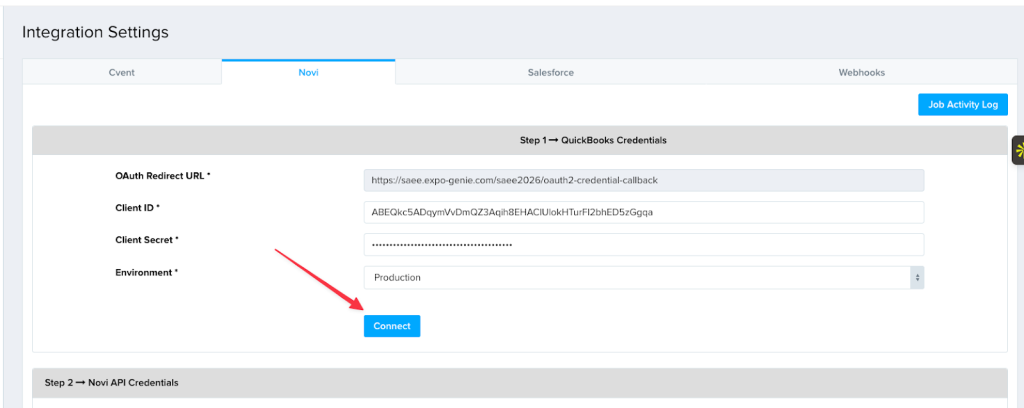Image resolution: width=1024 pixels, height=408 pixels.
Task: Open the Job Activity Log
Action: coord(962,105)
